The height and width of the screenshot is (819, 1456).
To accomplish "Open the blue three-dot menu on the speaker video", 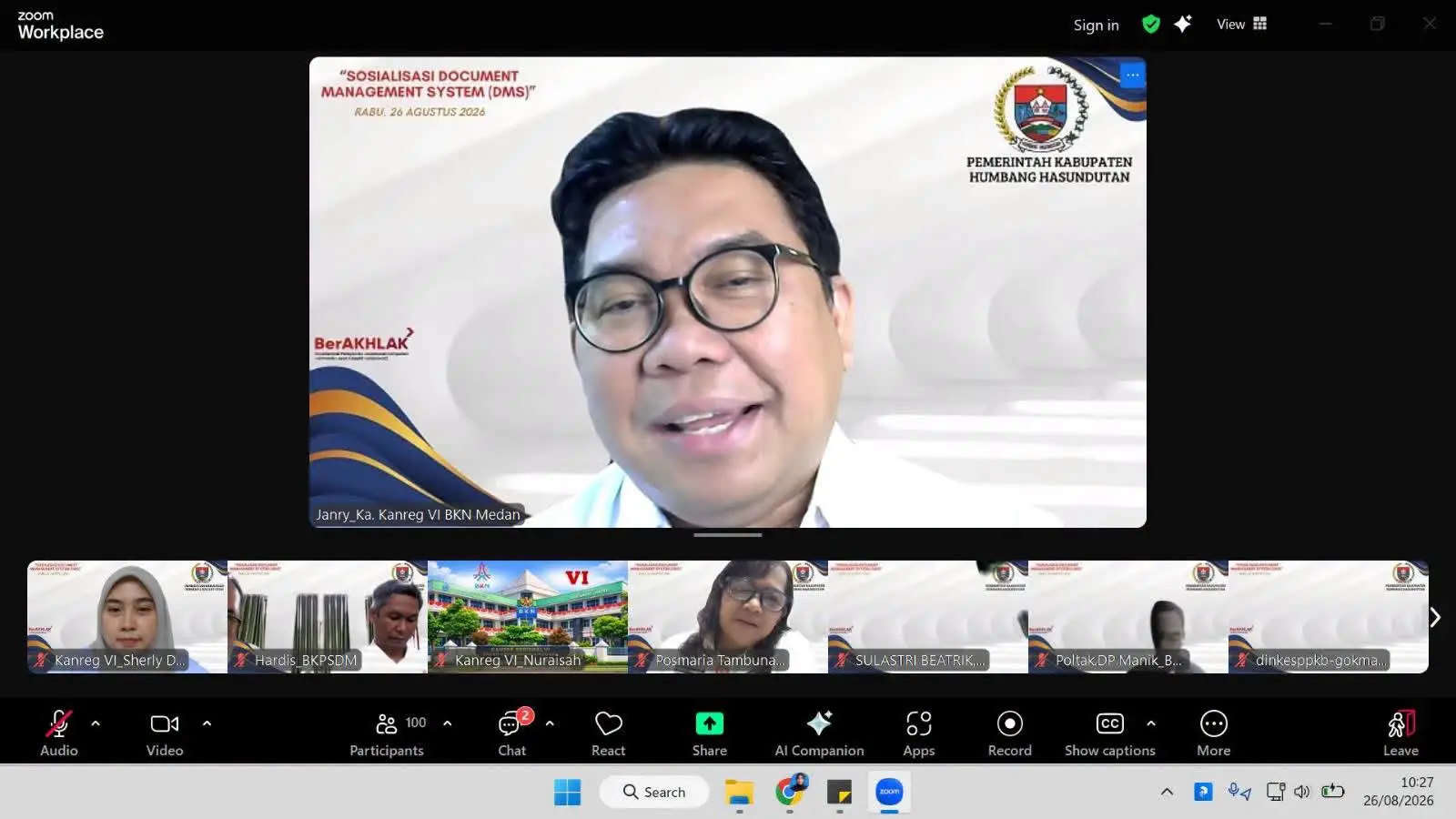I will click(x=1132, y=76).
